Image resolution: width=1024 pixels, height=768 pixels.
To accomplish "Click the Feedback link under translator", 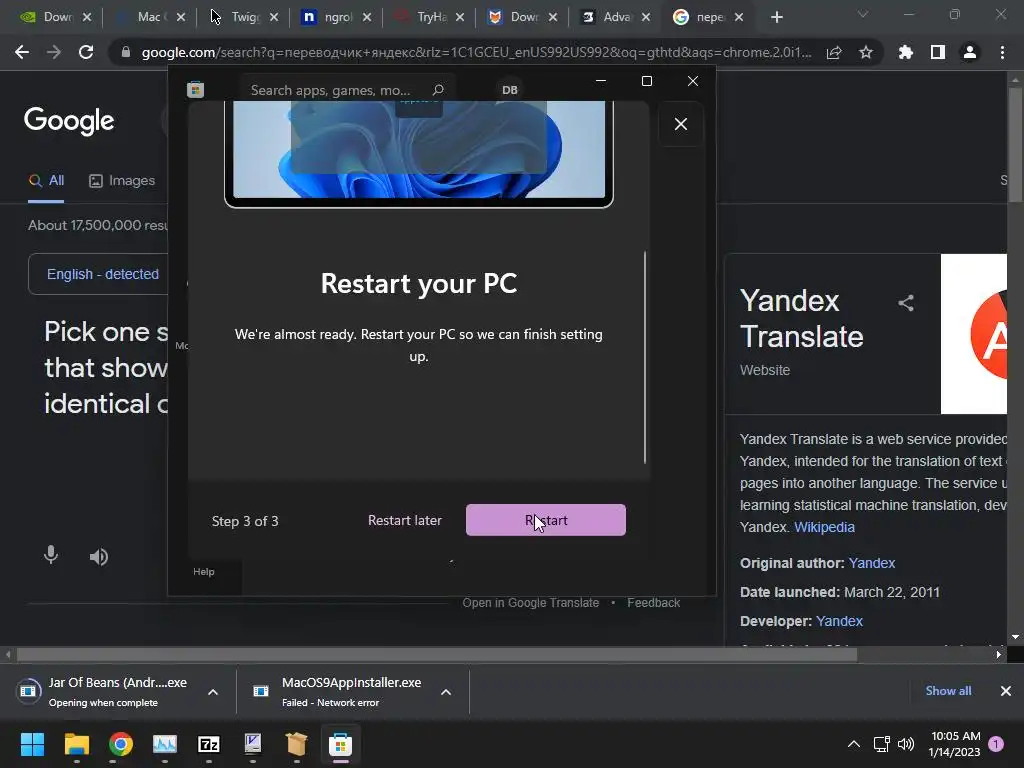I will (x=653, y=603).
